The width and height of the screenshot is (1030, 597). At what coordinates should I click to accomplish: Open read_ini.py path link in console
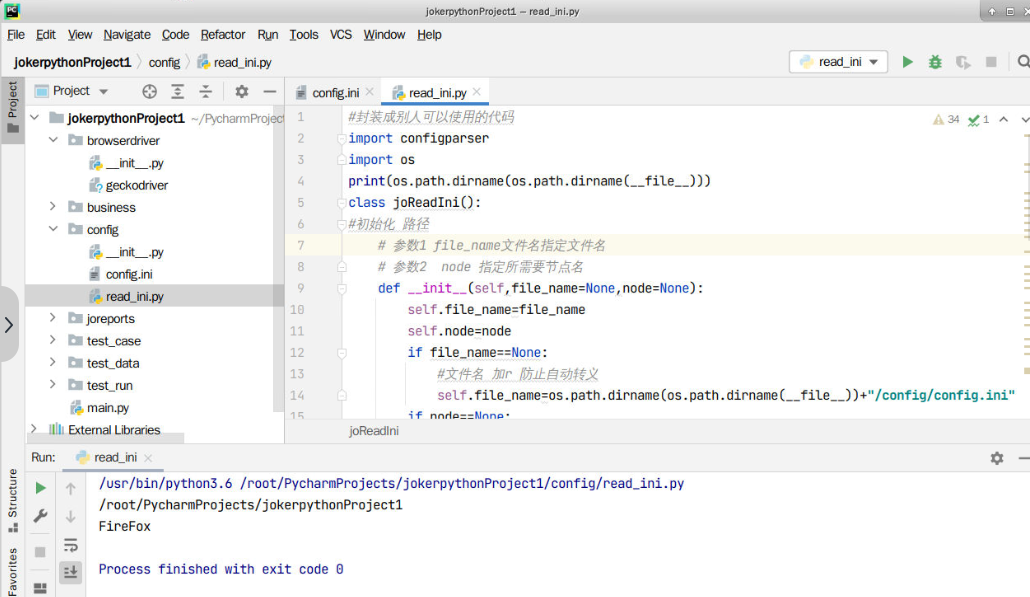(x=462, y=483)
